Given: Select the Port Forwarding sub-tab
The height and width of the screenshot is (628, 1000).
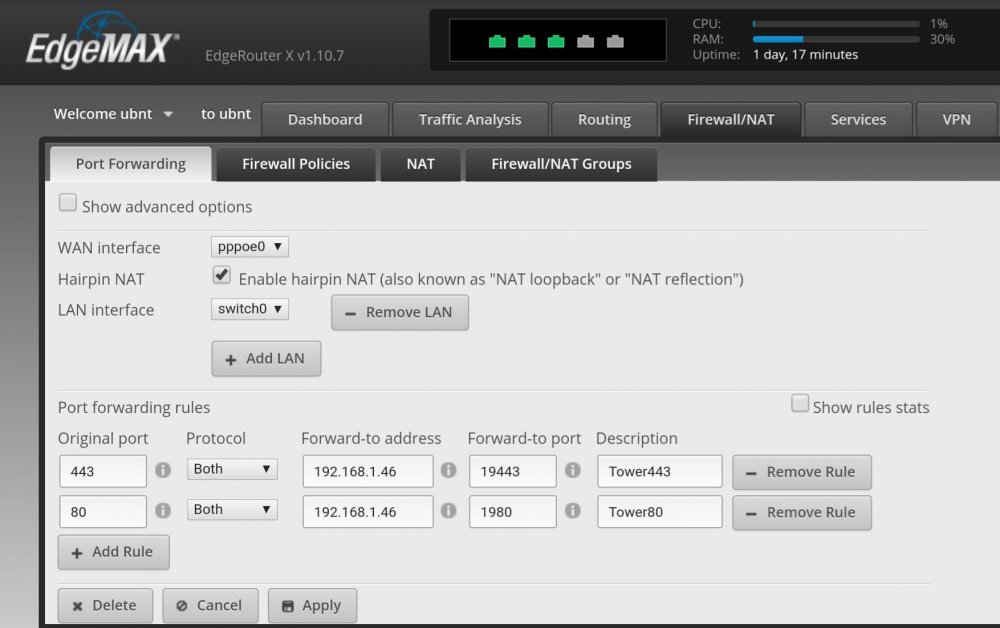Looking at the screenshot, I should pos(131,164).
